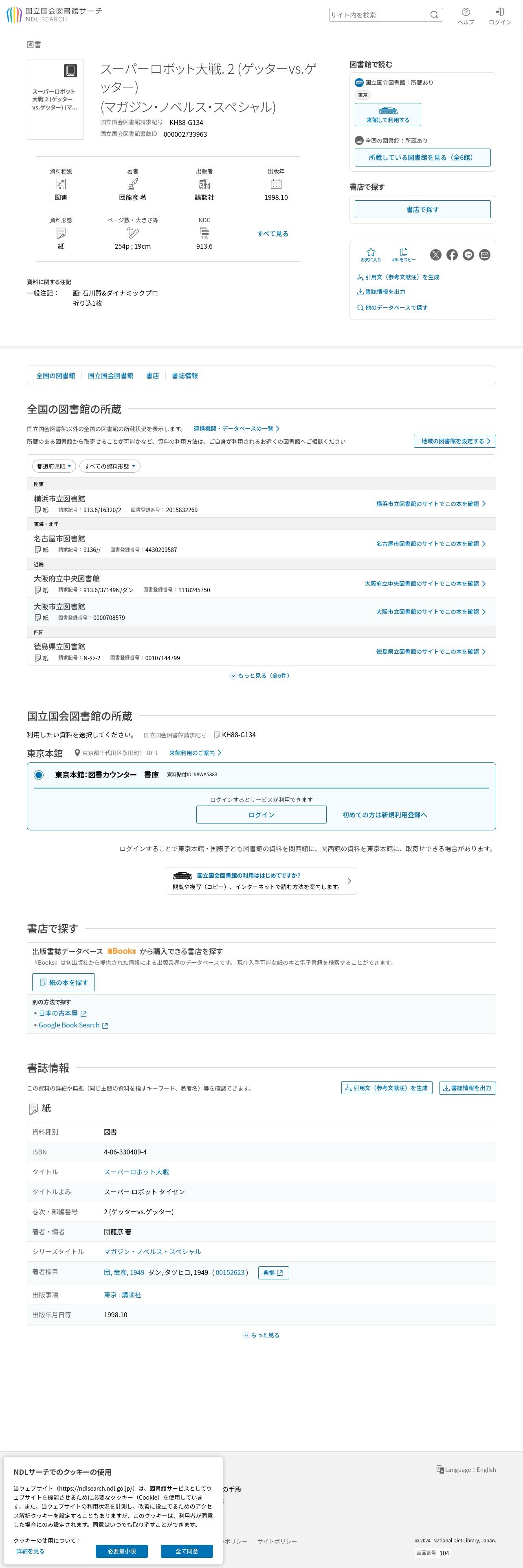The image size is (523, 1568).
Task: Open 国立国会図書館の利用ははじめてですか? card
Action: (x=261, y=881)
